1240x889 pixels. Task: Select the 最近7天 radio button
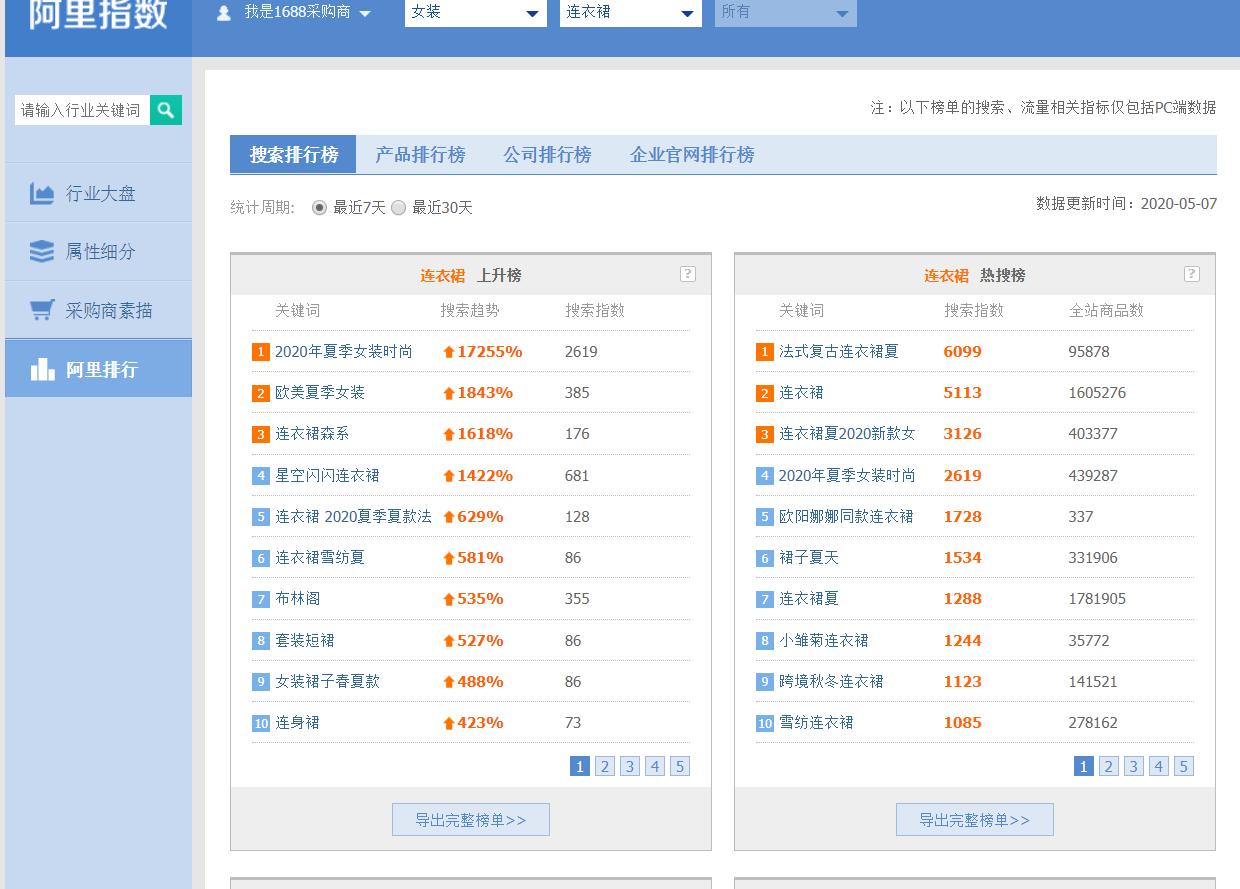click(x=319, y=208)
